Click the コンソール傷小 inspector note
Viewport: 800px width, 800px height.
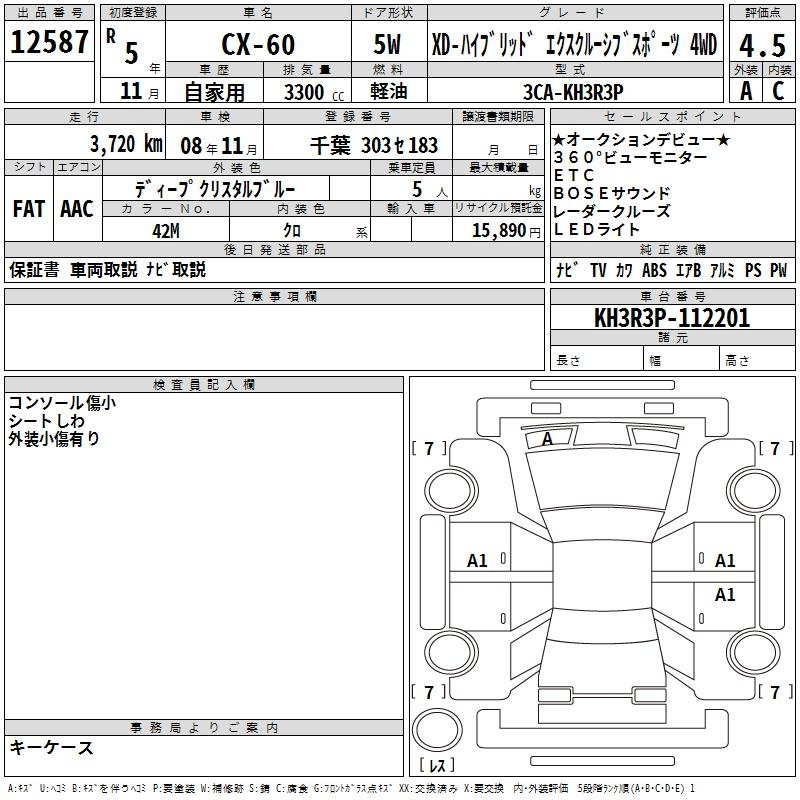click(x=61, y=403)
